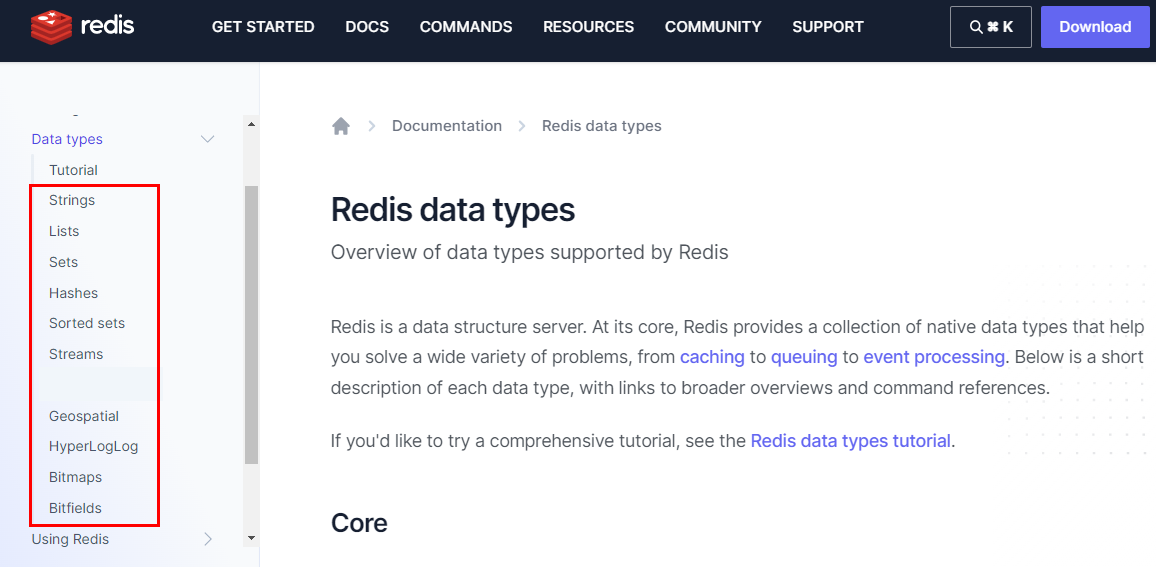1156x567 pixels.
Task: Click the Redis logo icon
Action: [51, 27]
